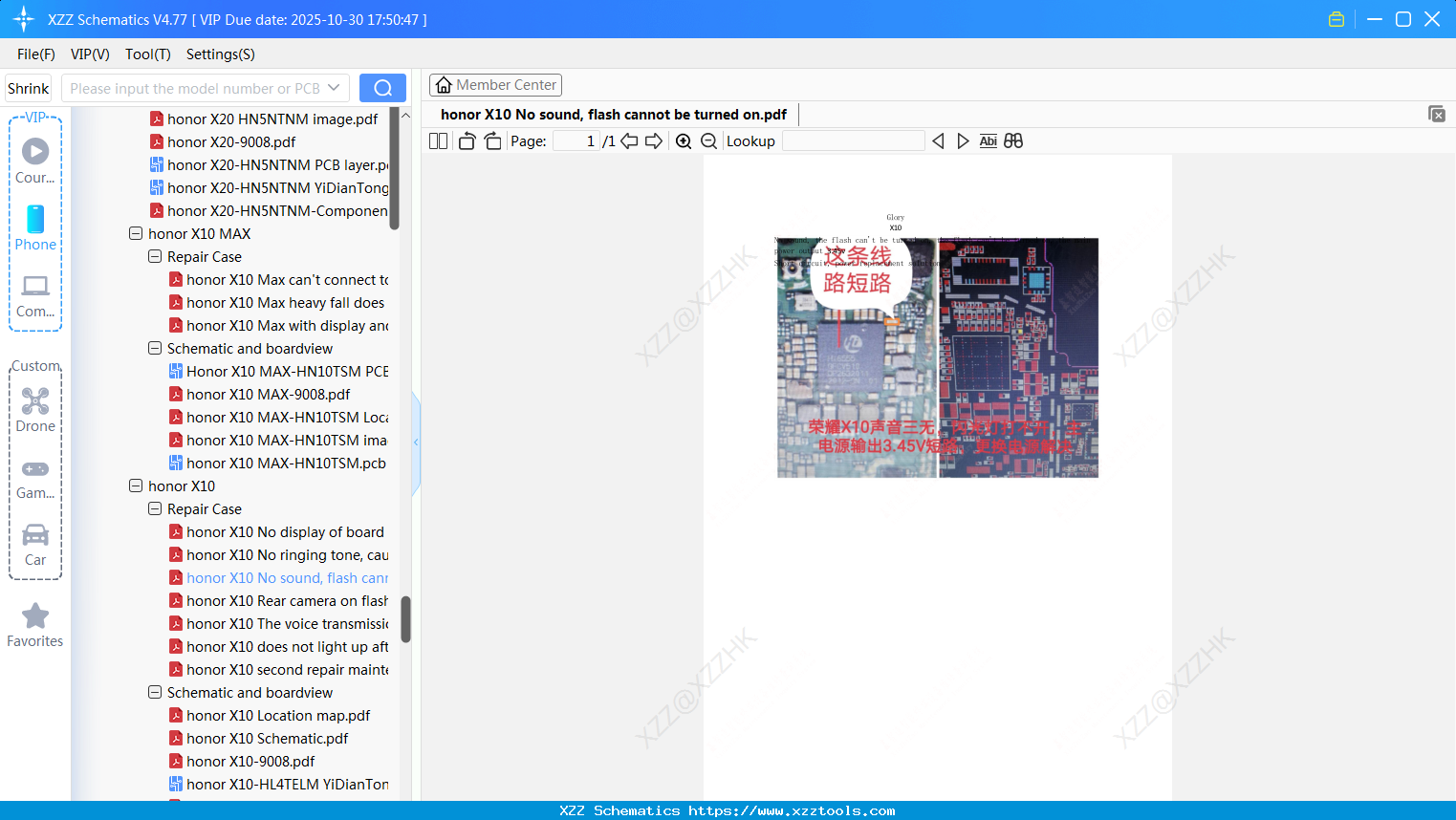Click PDF icon of honor X10 Schematic.pdf
Image resolution: width=1456 pixels, height=820 pixels.
click(x=176, y=738)
